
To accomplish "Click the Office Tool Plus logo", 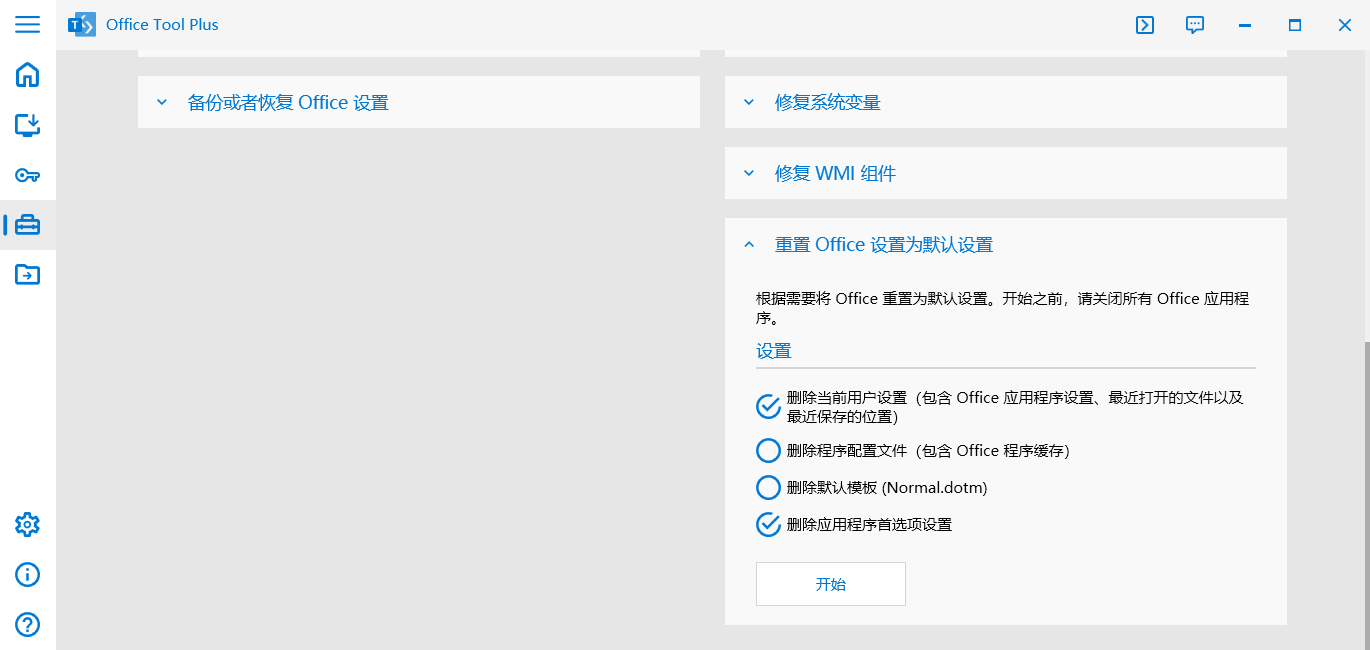I will click(82, 25).
